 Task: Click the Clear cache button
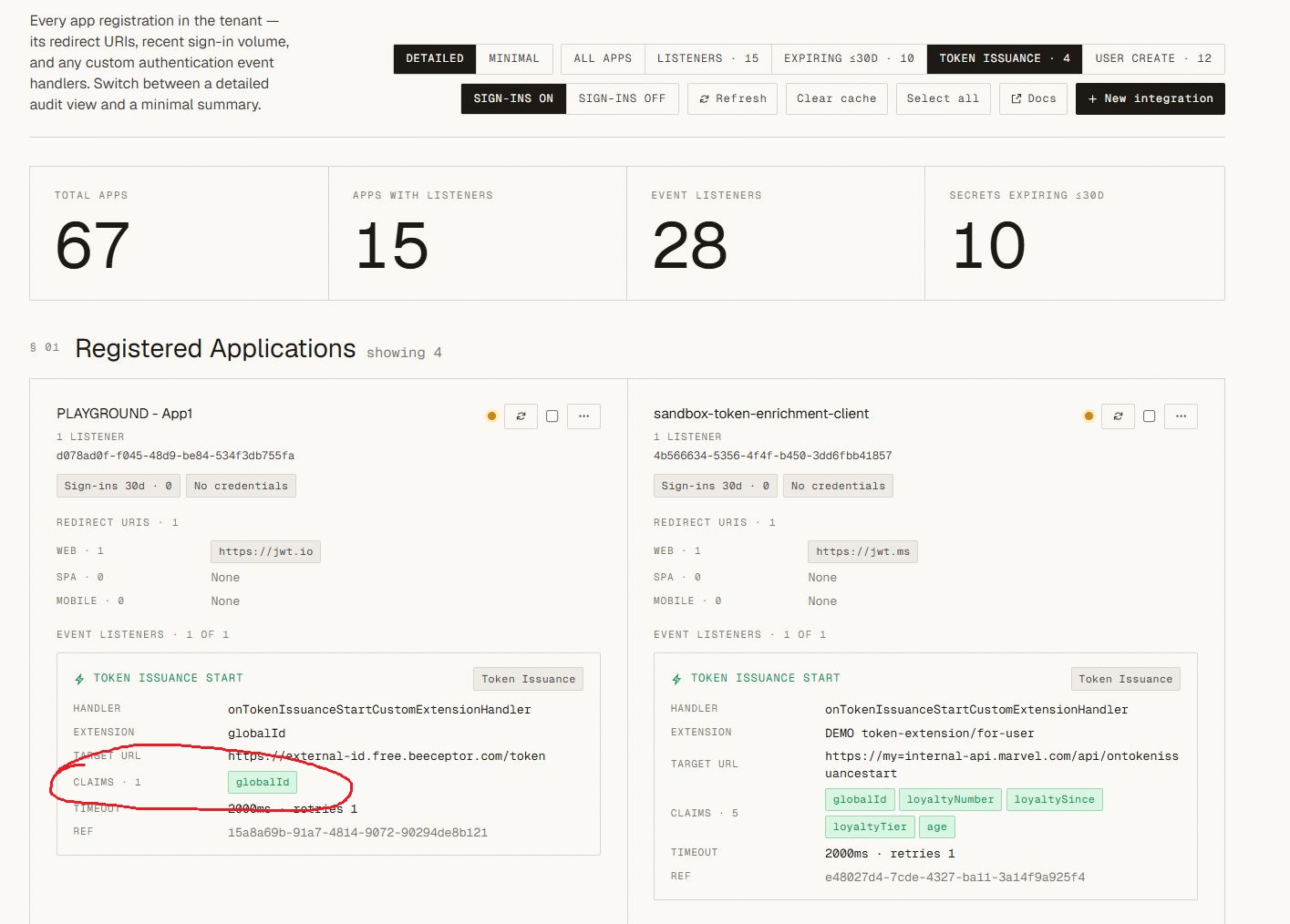point(836,98)
